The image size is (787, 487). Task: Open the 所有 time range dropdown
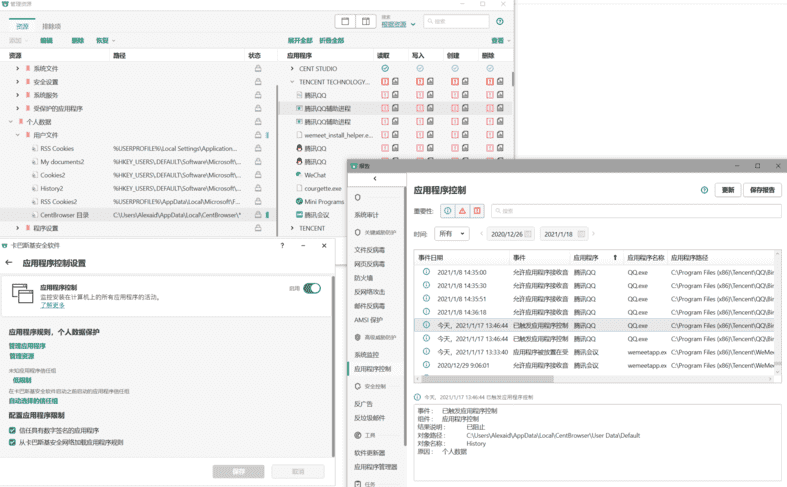pos(452,233)
